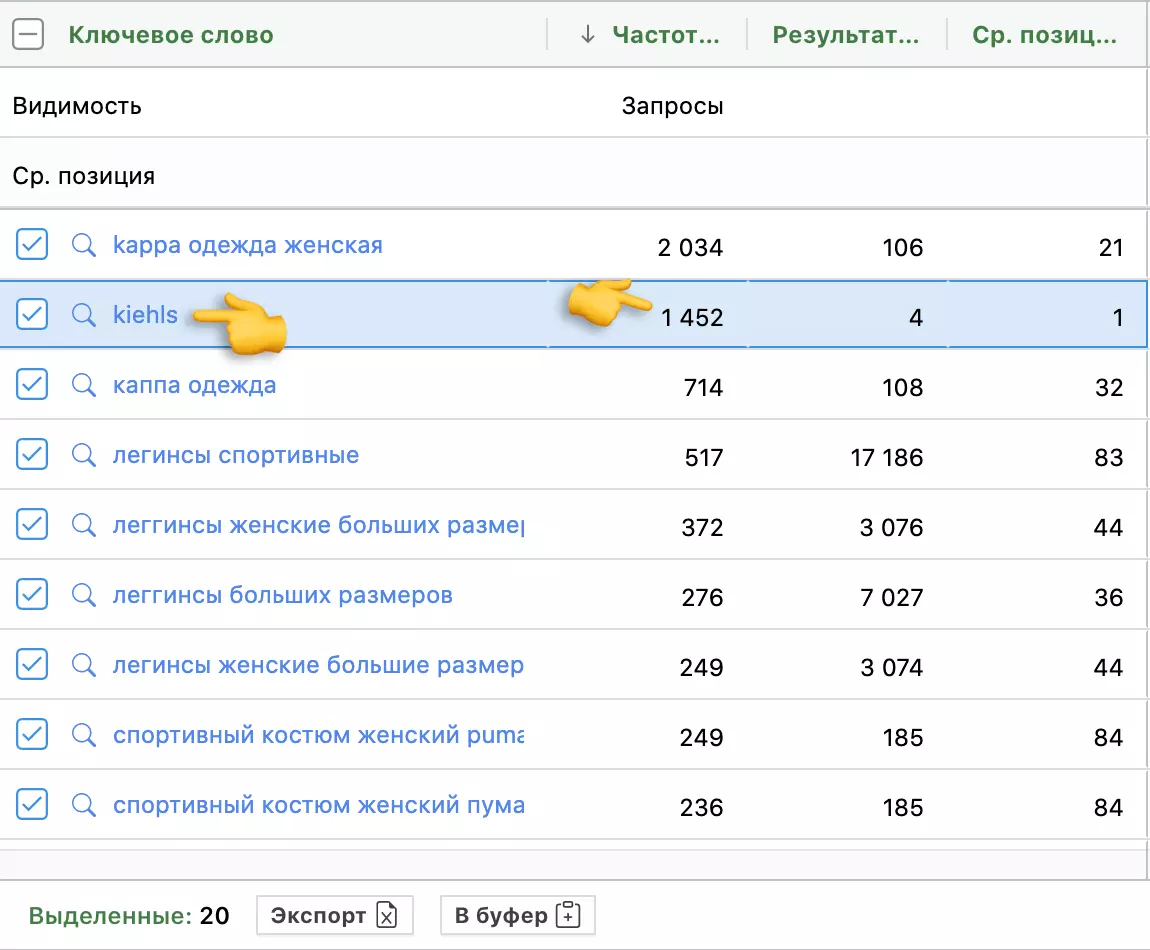Screen dimensions: 1150x950
Task: Click the clipboard icon on В буфер button
Action: [568, 915]
